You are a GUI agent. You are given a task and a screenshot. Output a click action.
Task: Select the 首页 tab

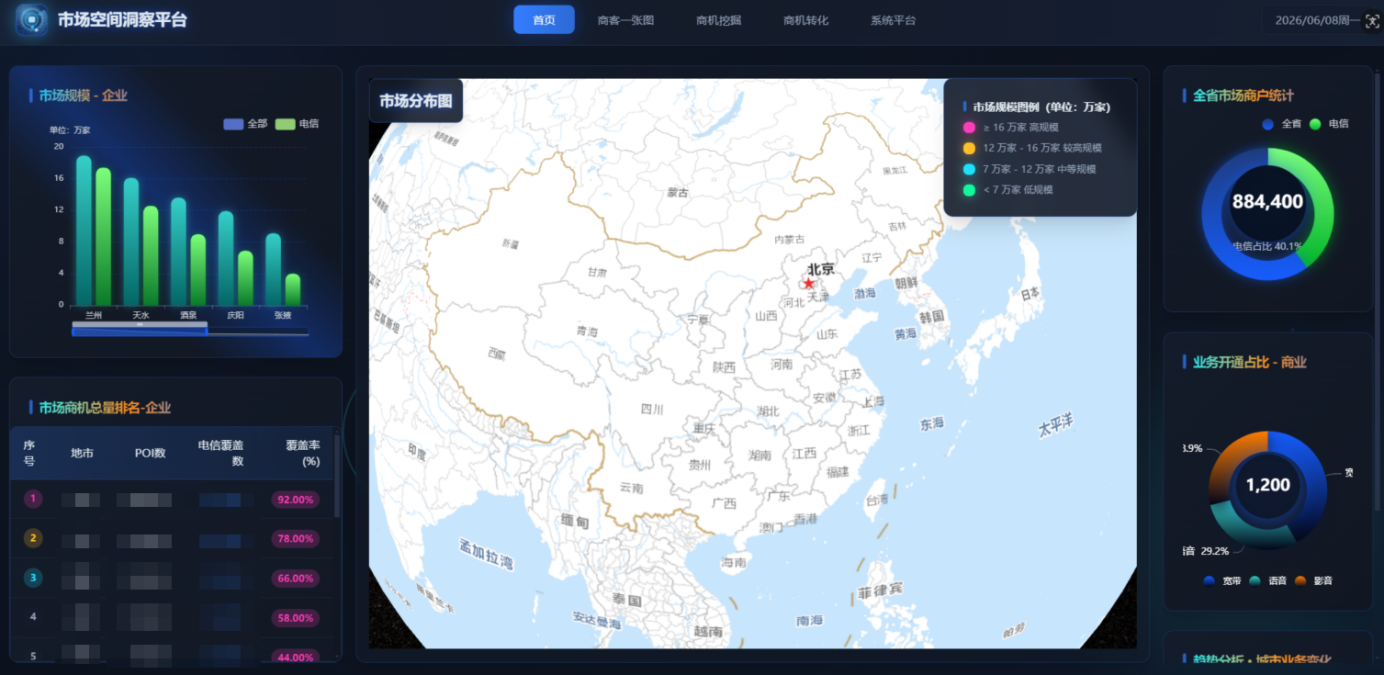click(x=544, y=20)
